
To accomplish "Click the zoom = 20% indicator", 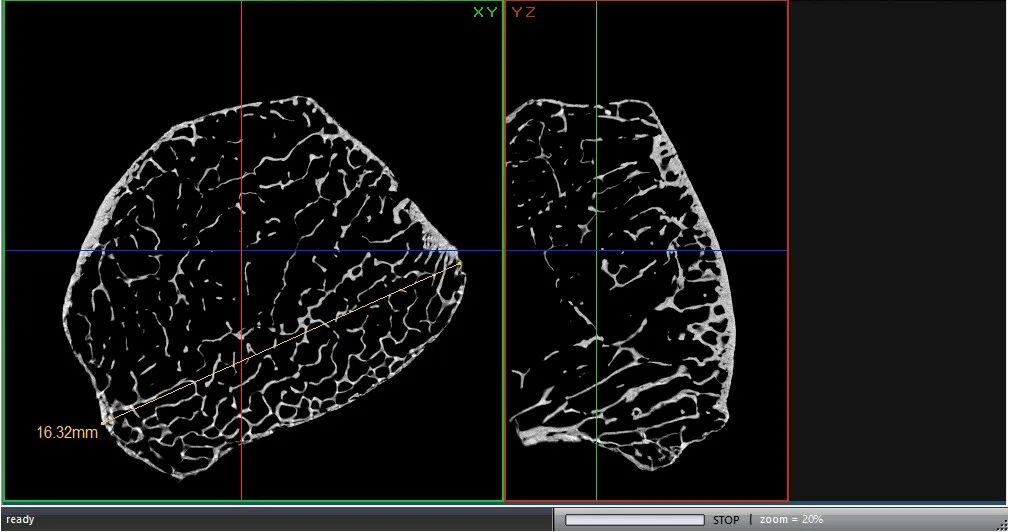I will (790, 520).
